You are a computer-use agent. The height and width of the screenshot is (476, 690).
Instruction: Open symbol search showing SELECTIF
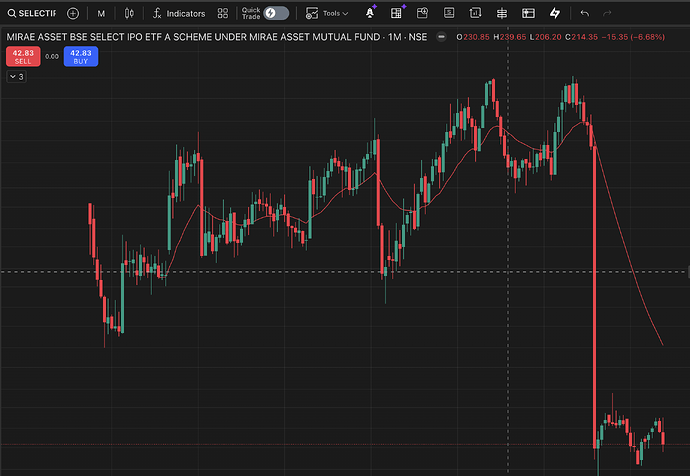click(32, 14)
